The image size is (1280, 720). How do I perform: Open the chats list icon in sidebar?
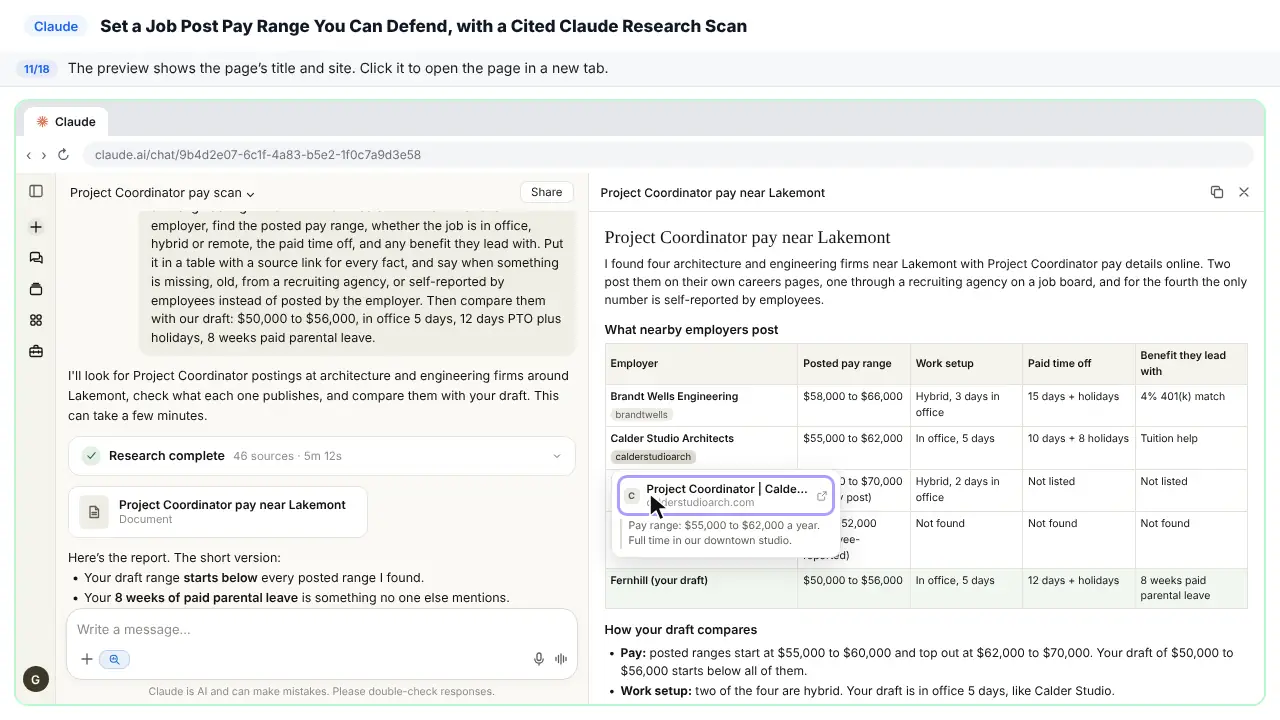coord(36,258)
